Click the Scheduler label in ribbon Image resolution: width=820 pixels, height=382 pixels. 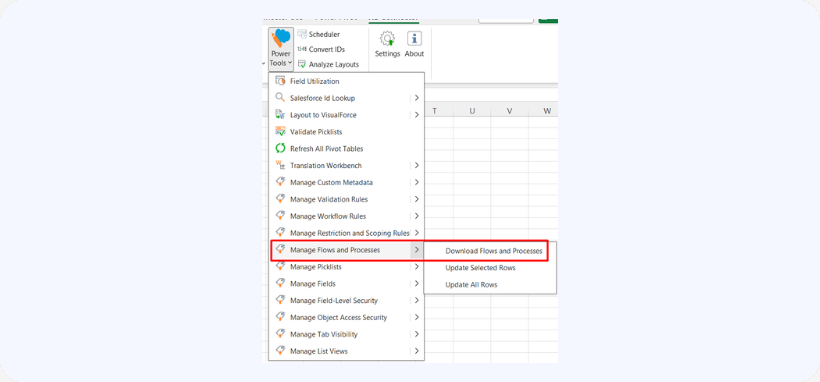324,34
